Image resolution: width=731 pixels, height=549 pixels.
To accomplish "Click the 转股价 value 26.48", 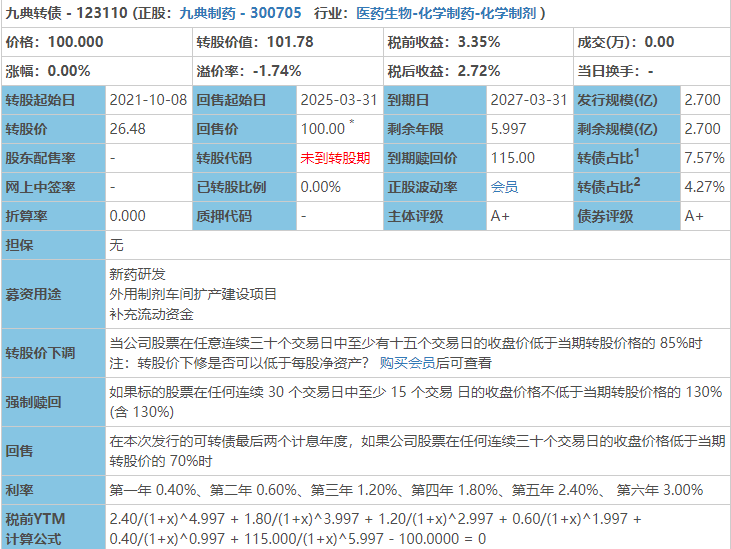I will [x=127, y=129].
